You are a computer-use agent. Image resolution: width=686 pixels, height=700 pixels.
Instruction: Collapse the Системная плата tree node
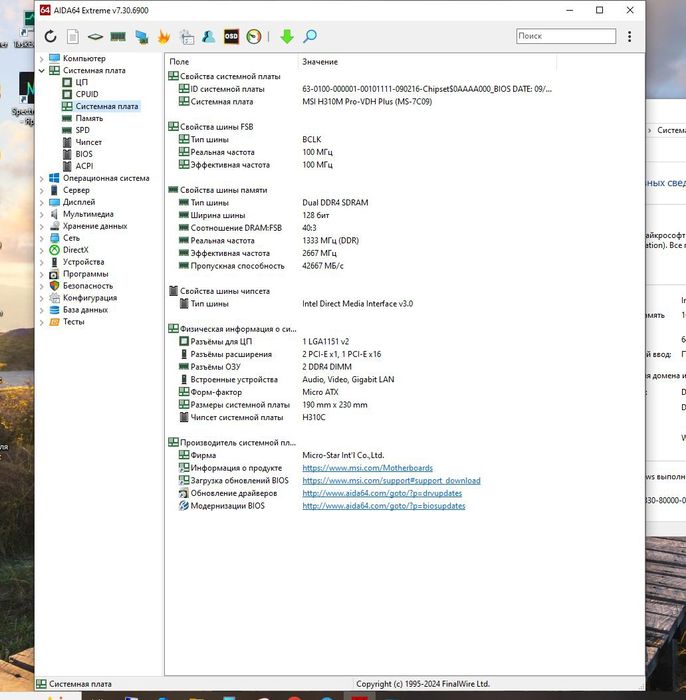pyautogui.click(x=42, y=71)
